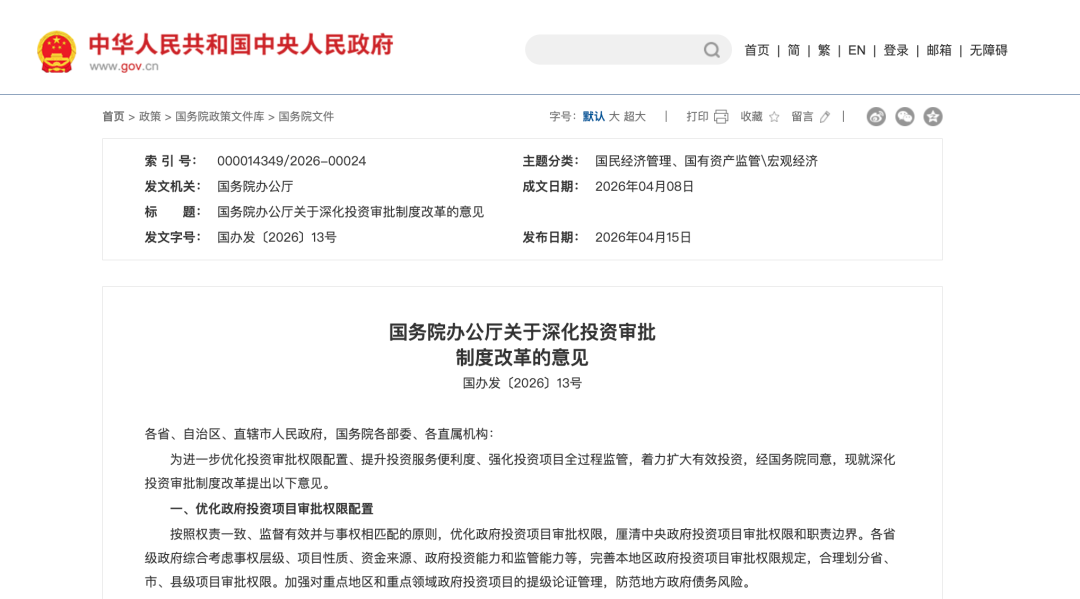This screenshot has width=1080, height=599.
Task: Click the national emblem logo
Action: [56, 51]
